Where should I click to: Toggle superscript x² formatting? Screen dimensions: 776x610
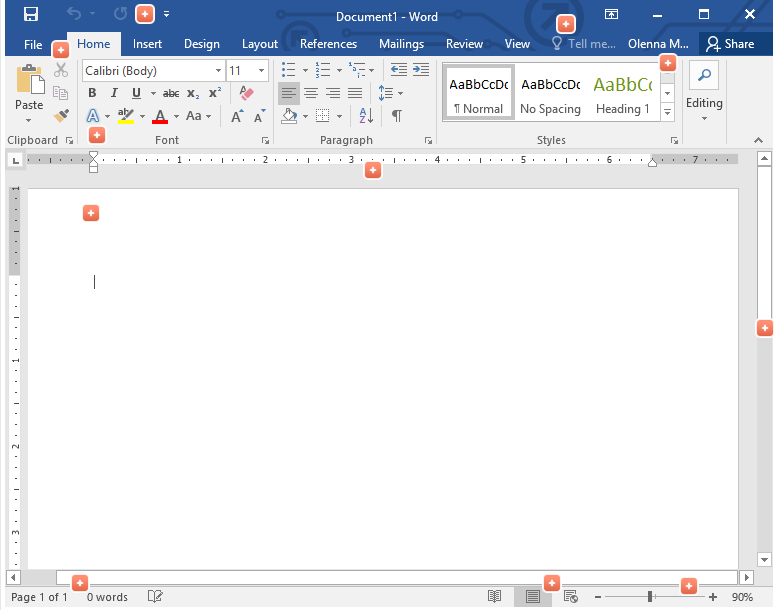pos(215,93)
